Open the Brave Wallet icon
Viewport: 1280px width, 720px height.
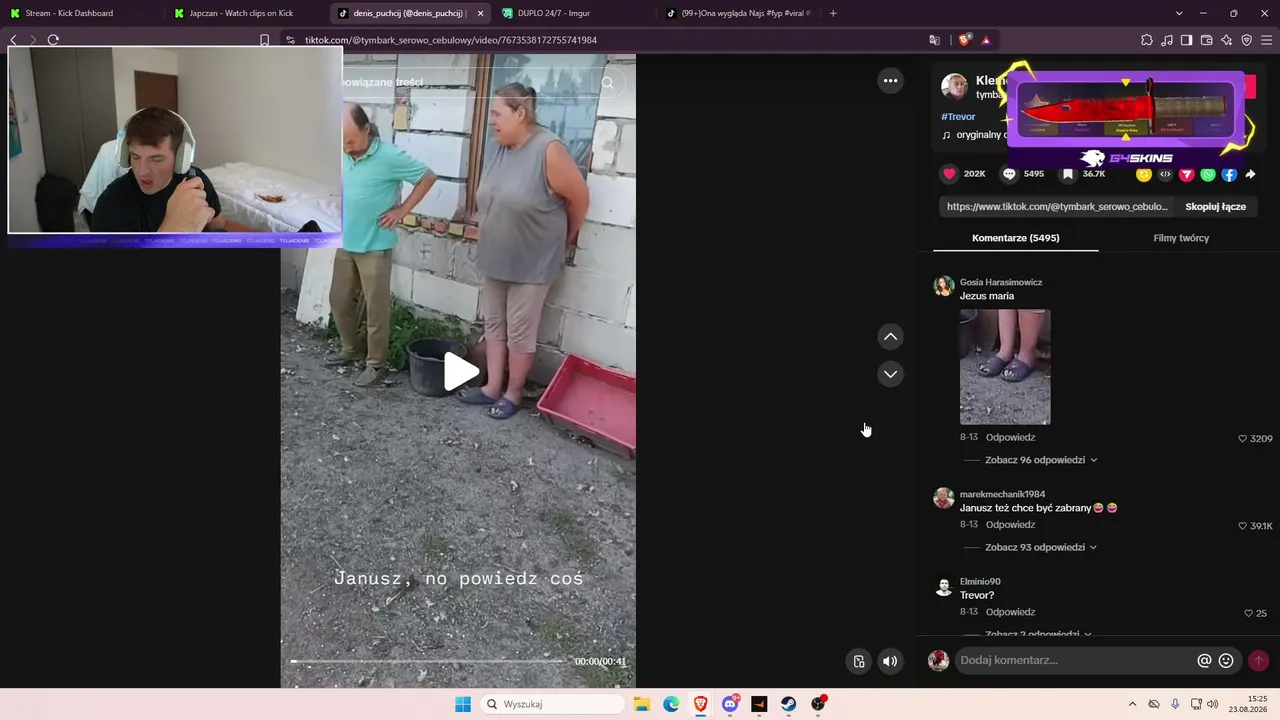click(x=1206, y=40)
